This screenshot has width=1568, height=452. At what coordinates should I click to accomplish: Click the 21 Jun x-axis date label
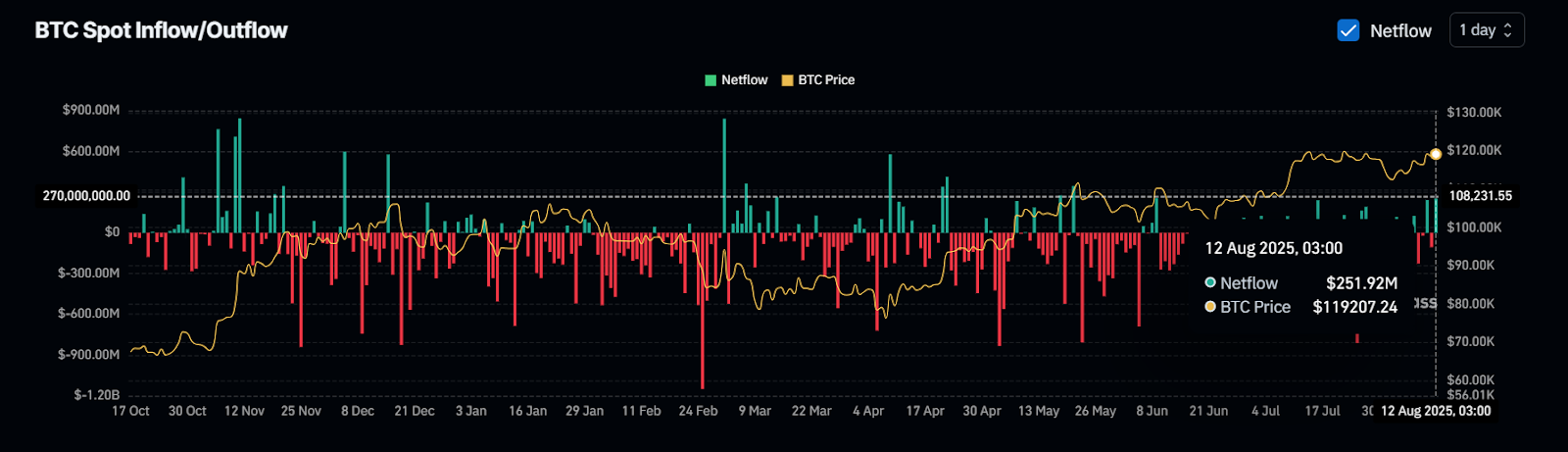point(1208,411)
